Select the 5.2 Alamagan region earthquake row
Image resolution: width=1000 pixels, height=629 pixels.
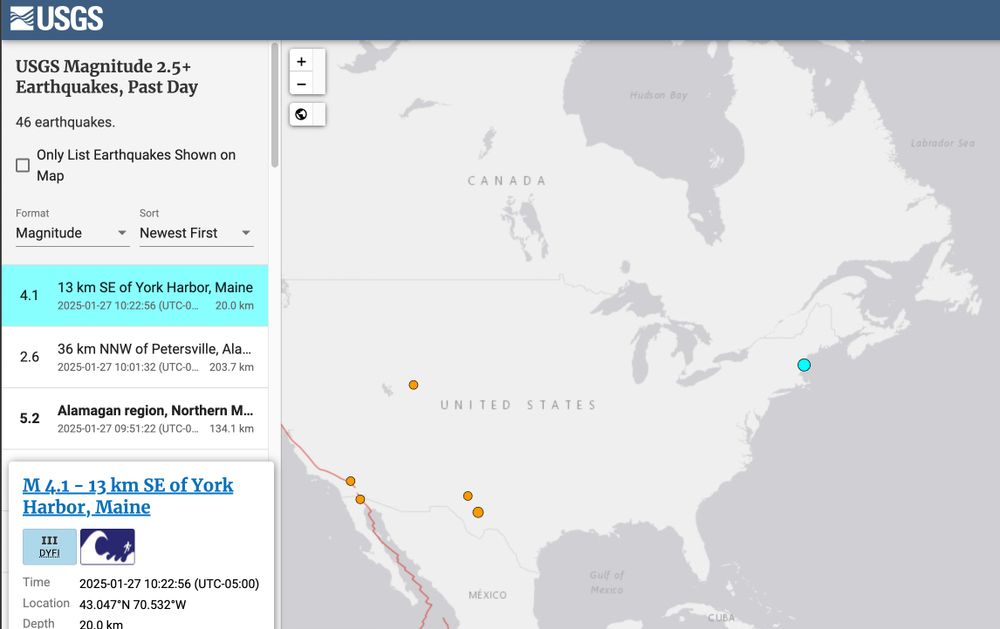(x=135, y=418)
